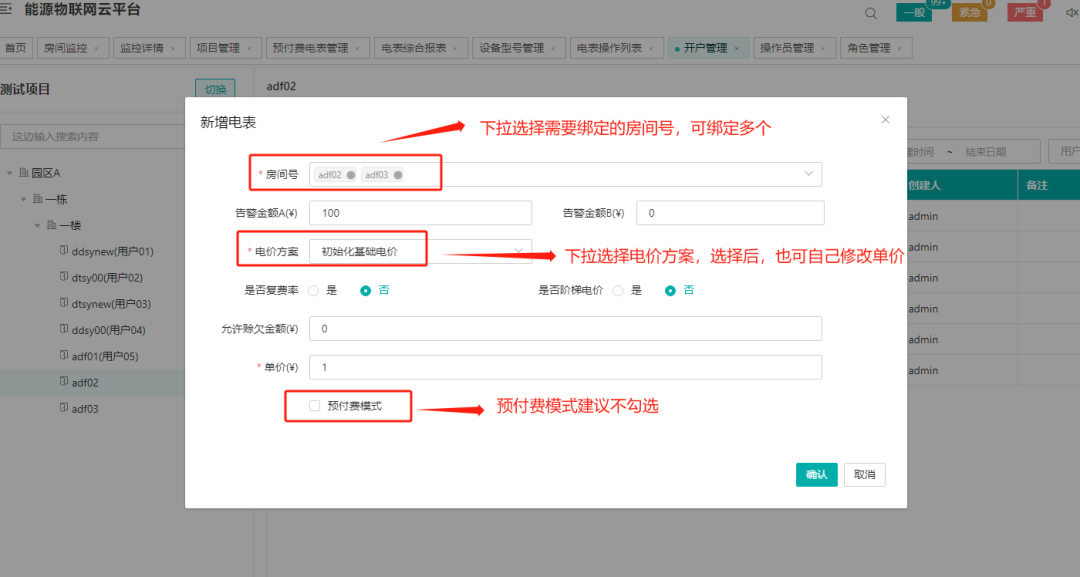The height and width of the screenshot is (577, 1080).
Task: Click the 严重 alert badge
Action: [1028, 13]
